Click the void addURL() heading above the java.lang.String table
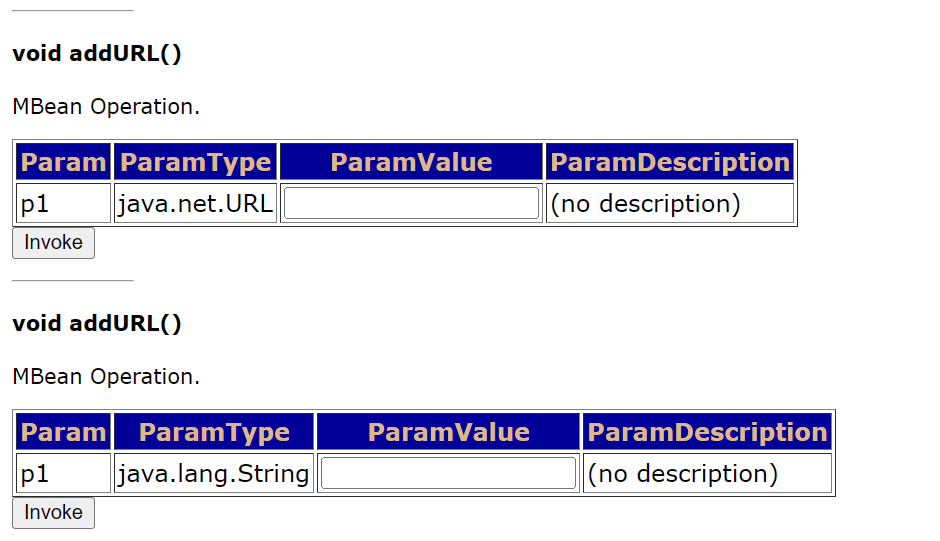The height and width of the screenshot is (541, 940). (97, 324)
